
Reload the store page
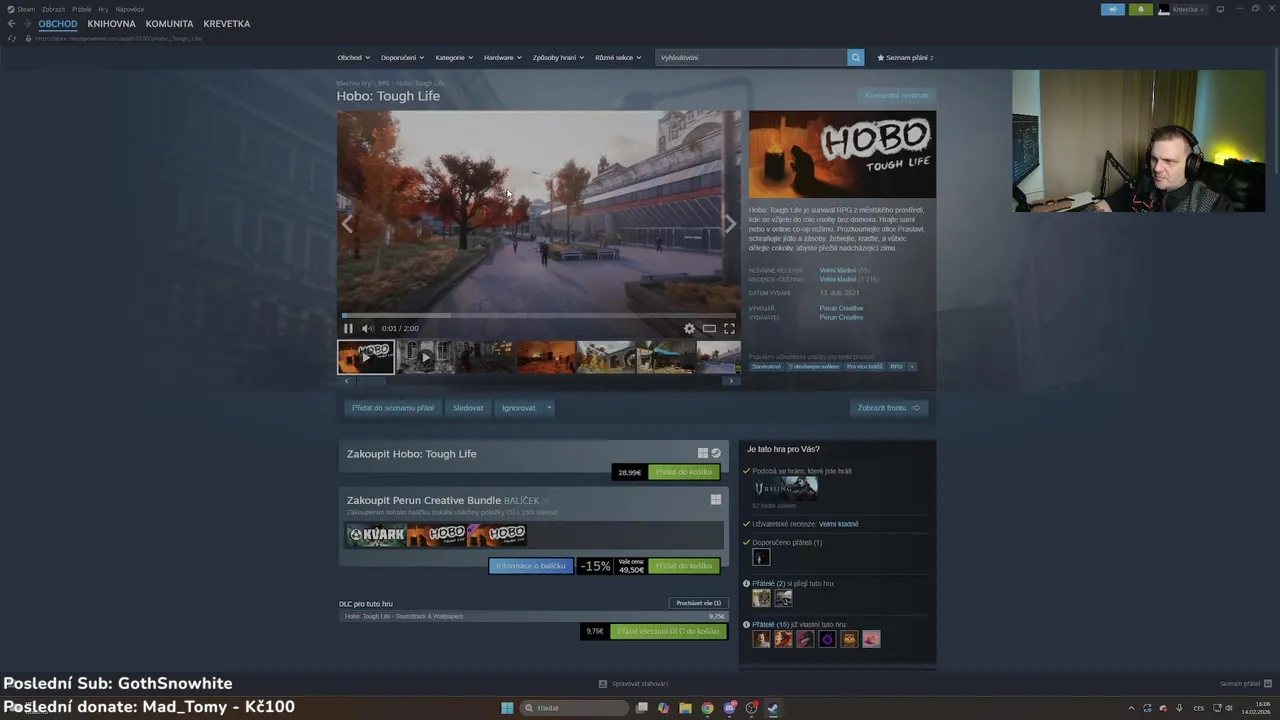click(x=12, y=38)
